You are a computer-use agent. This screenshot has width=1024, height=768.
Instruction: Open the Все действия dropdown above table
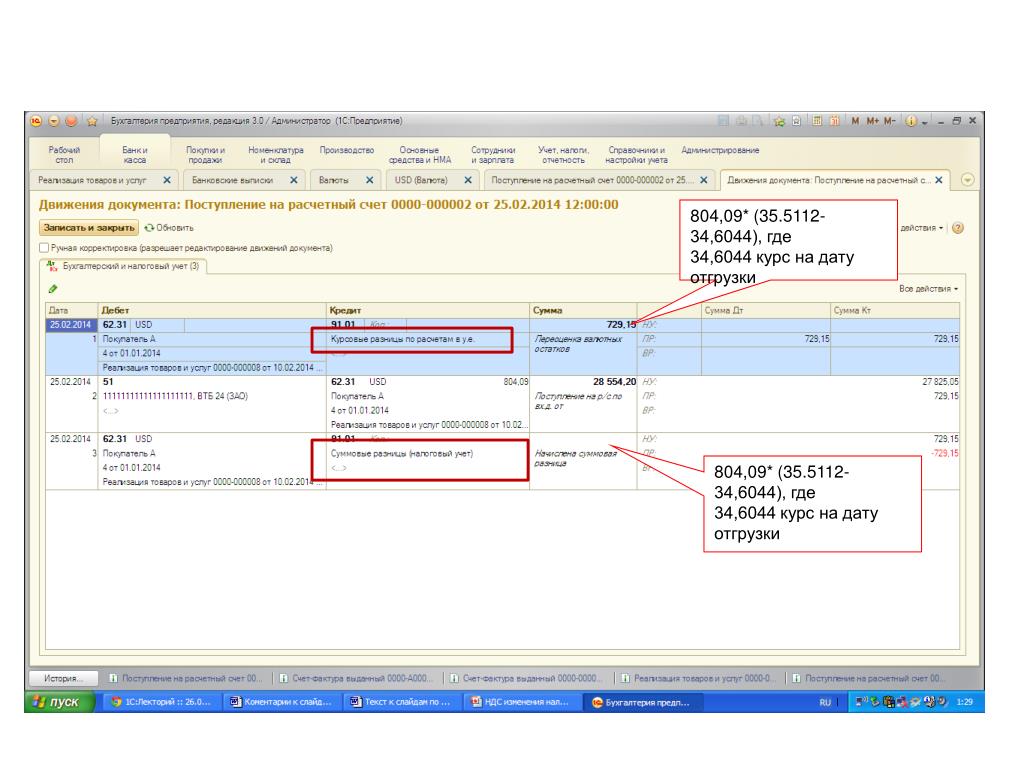pos(928,289)
